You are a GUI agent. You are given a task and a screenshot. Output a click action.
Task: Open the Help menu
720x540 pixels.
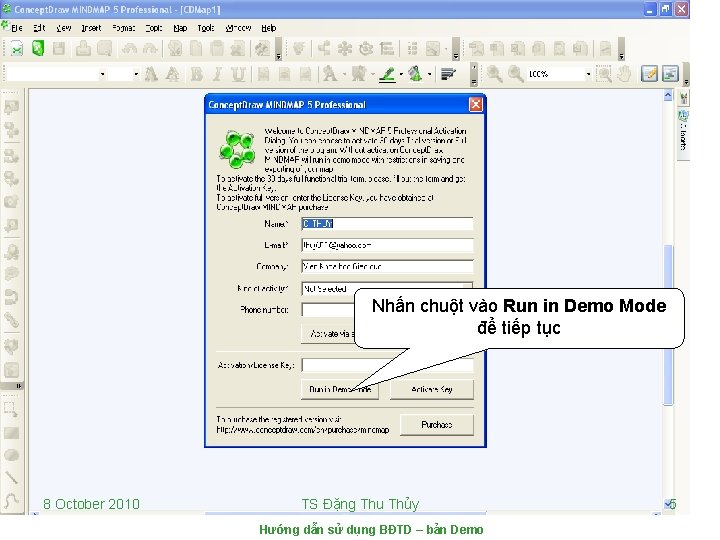click(x=269, y=28)
